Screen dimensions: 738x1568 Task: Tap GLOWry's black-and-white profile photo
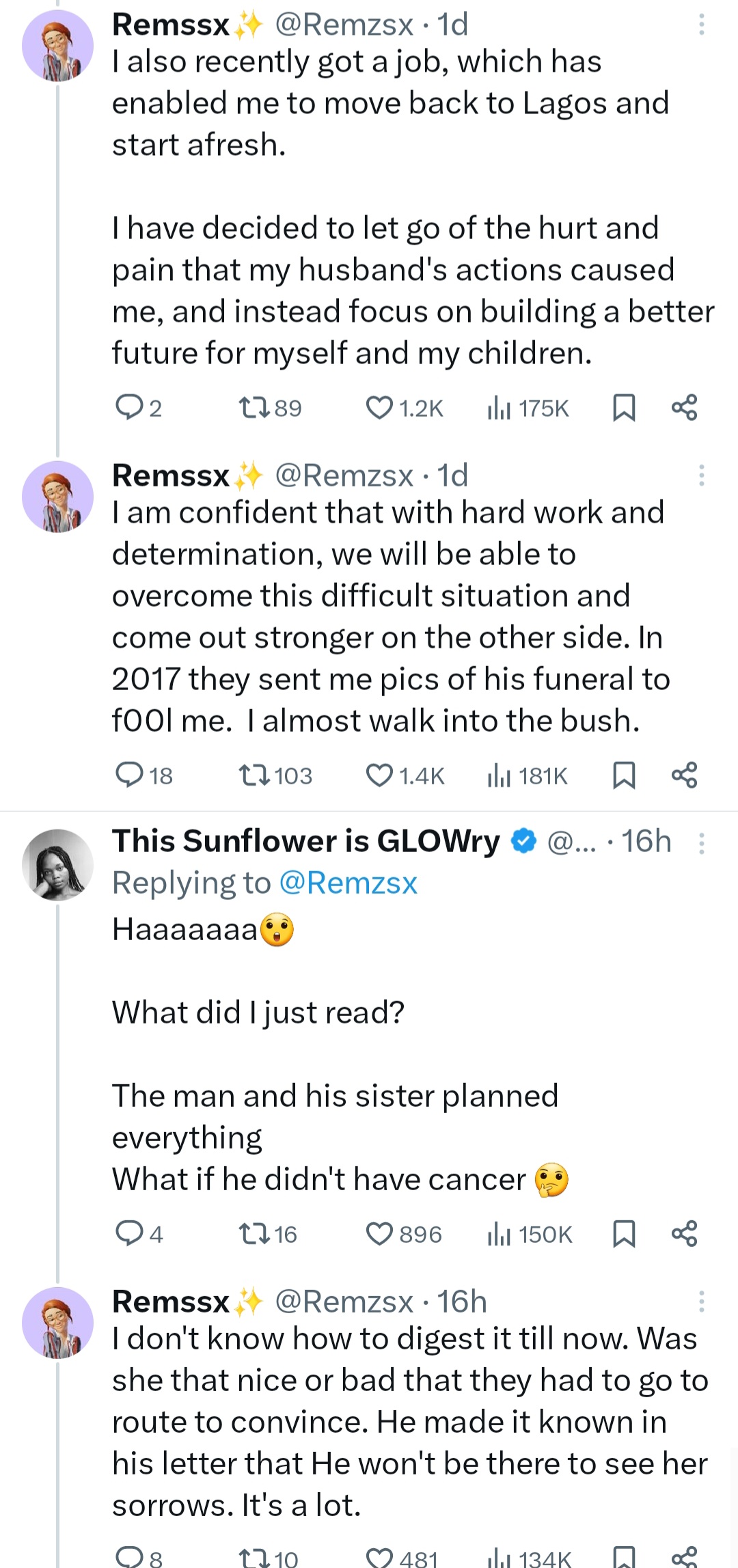[x=57, y=864]
